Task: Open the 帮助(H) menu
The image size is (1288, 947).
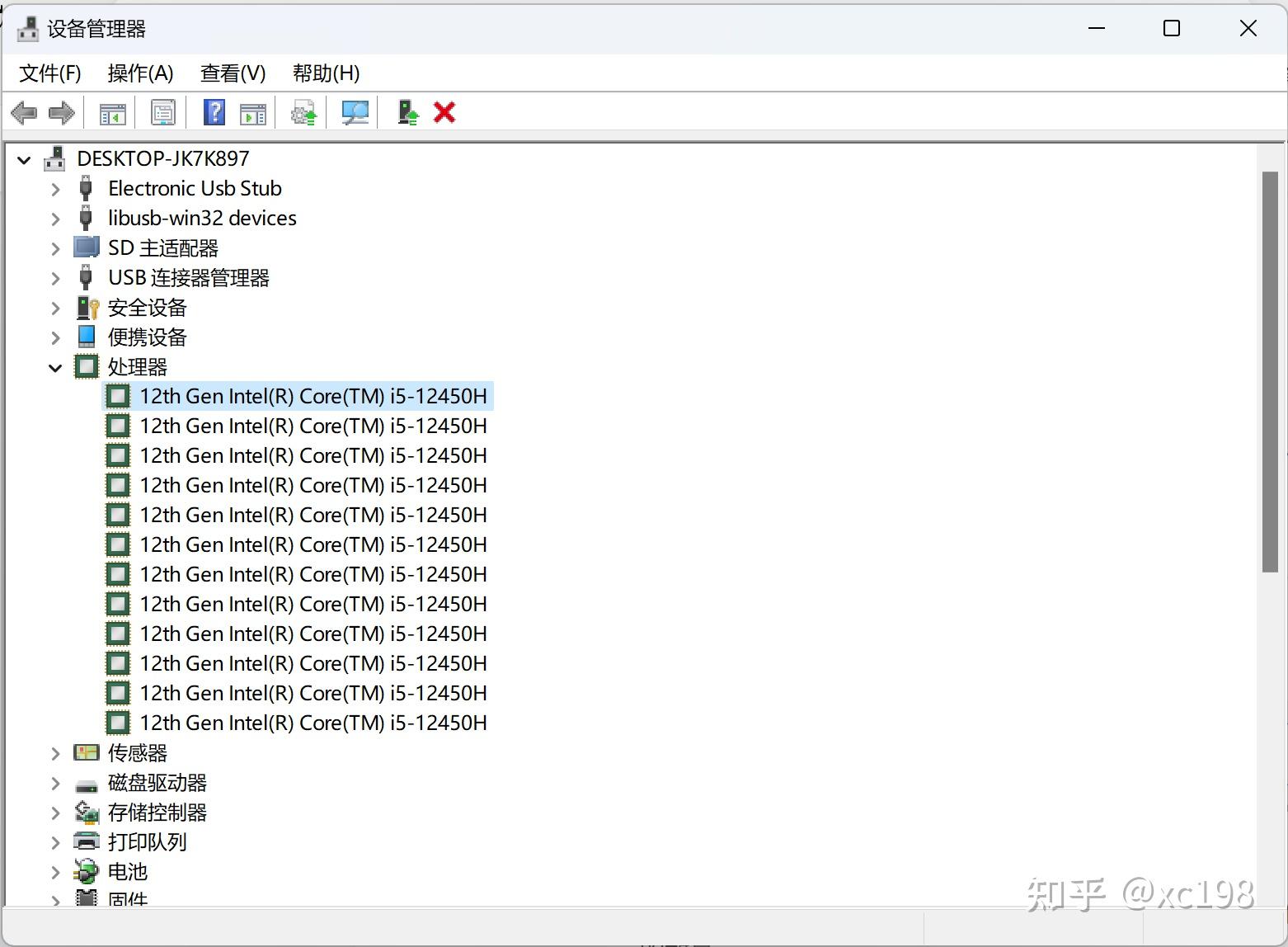Action: click(327, 73)
